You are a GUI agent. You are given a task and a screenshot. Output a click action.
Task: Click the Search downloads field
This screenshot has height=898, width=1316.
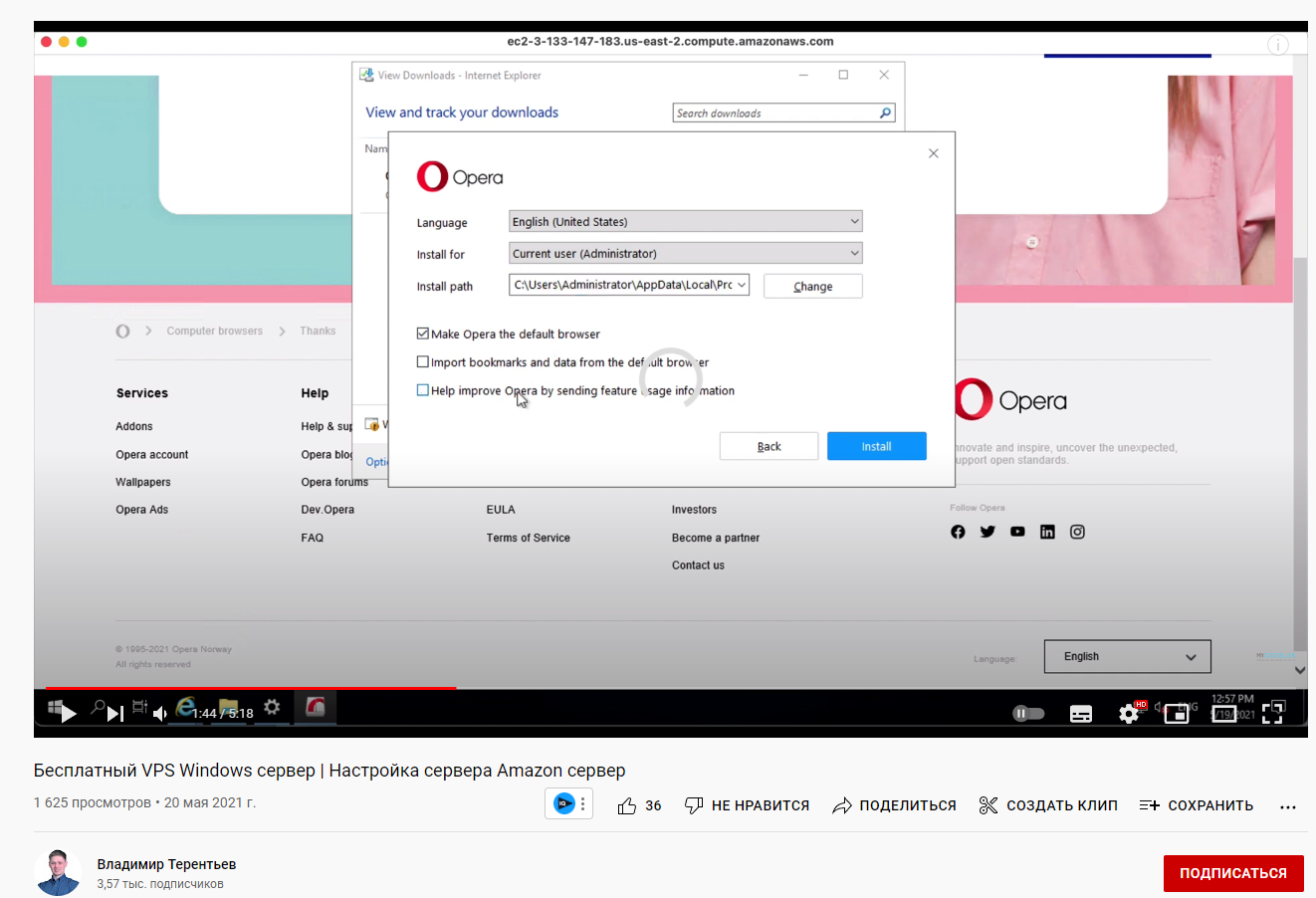click(774, 113)
